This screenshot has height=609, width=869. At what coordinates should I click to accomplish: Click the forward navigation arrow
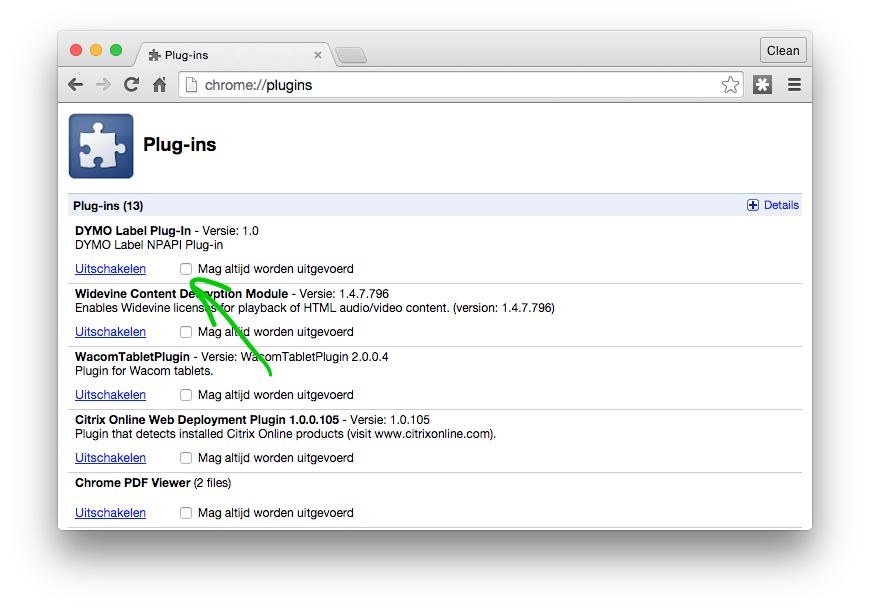pos(103,85)
